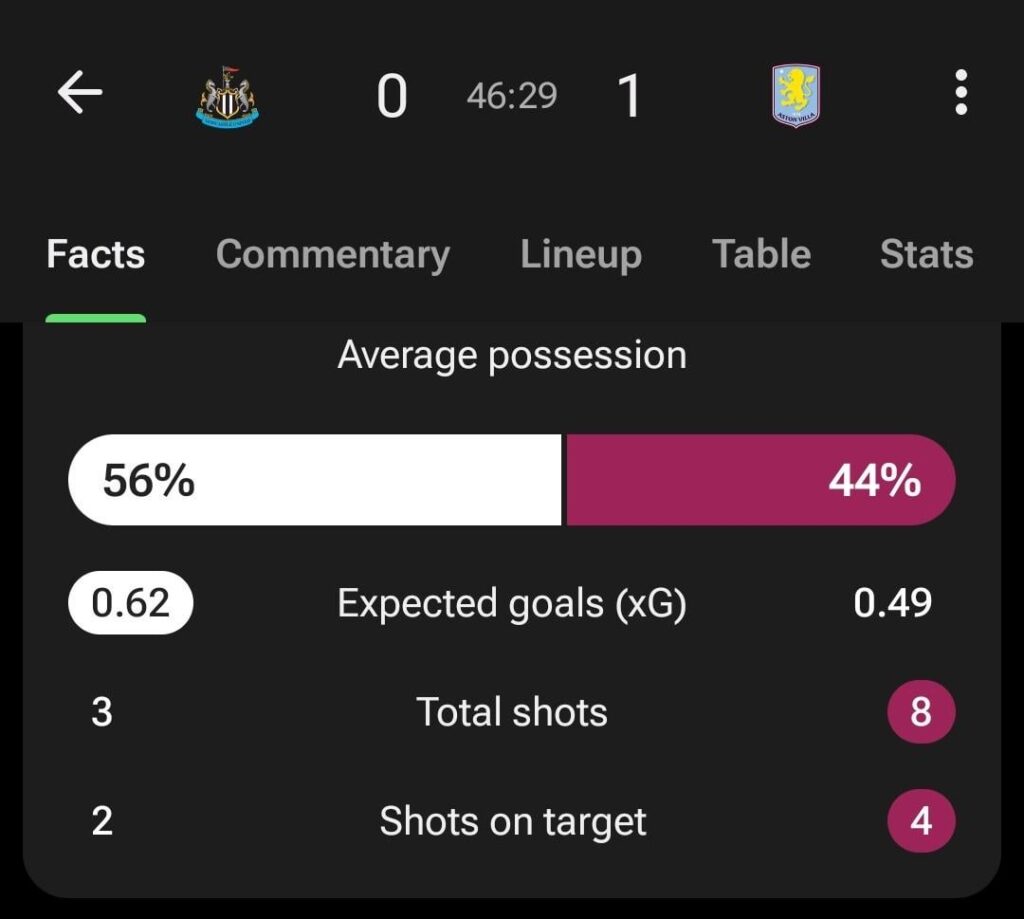The width and height of the screenshot is (1024, 919).
Task: Open the Stats tab
Action: (x=926, y=255)
